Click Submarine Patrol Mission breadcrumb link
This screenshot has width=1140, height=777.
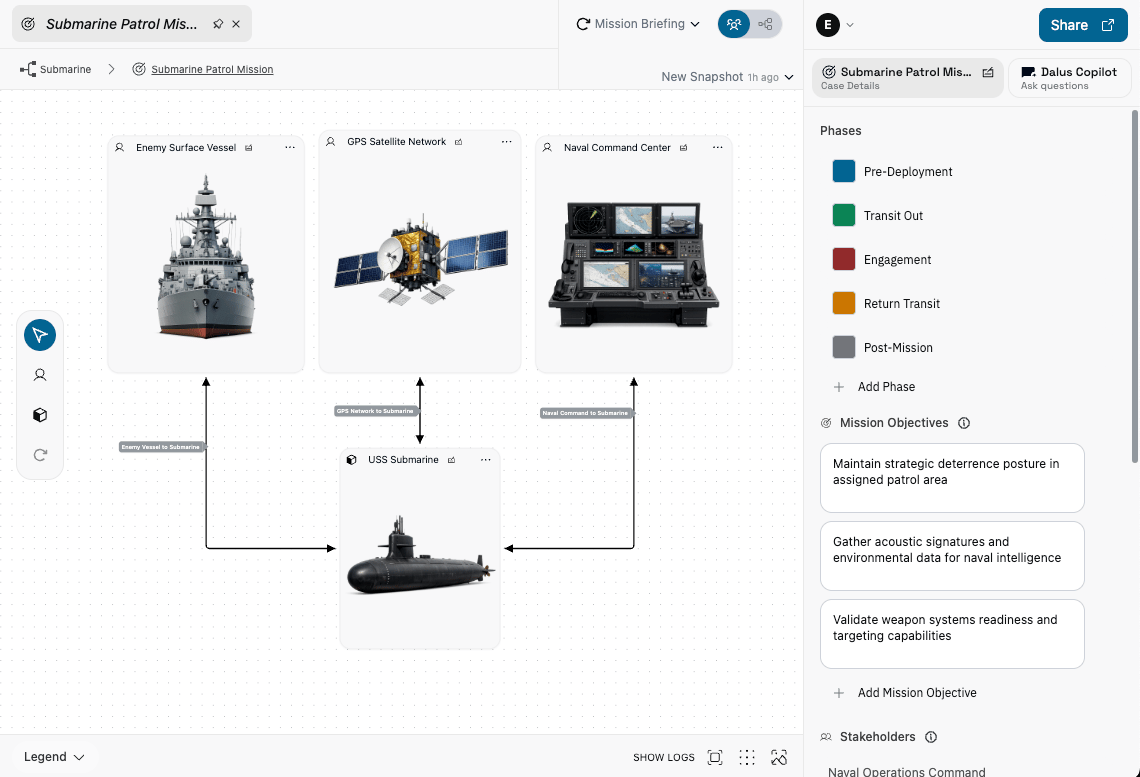coord(212,69)
